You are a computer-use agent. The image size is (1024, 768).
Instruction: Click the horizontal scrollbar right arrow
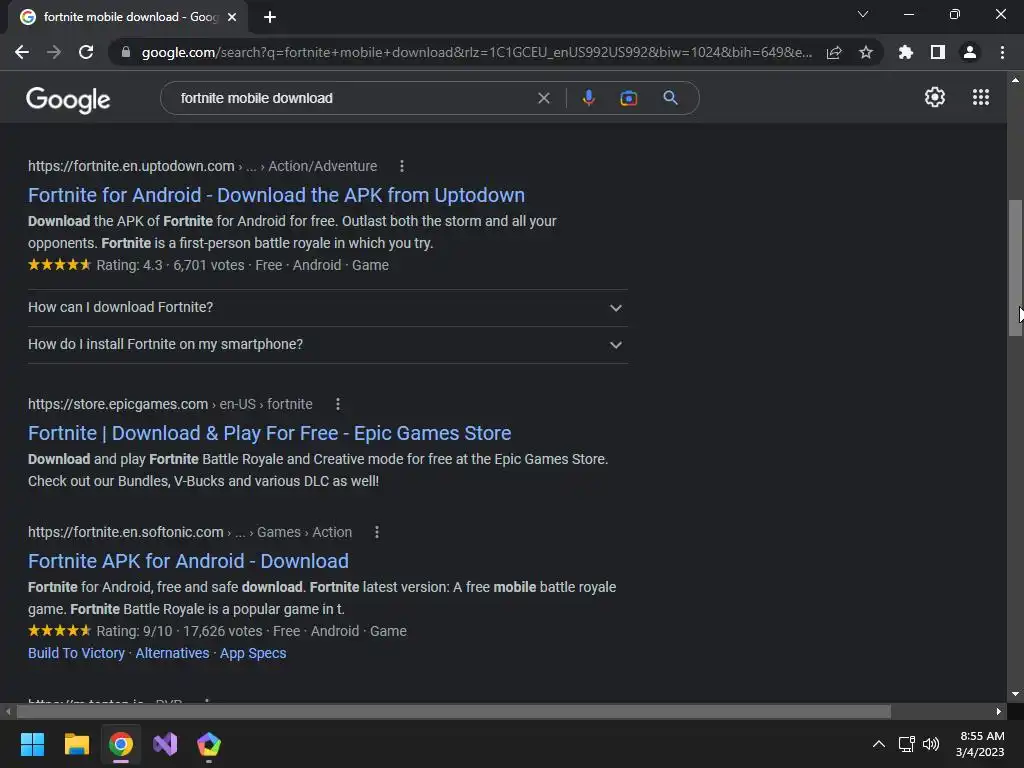coord(999,711)
